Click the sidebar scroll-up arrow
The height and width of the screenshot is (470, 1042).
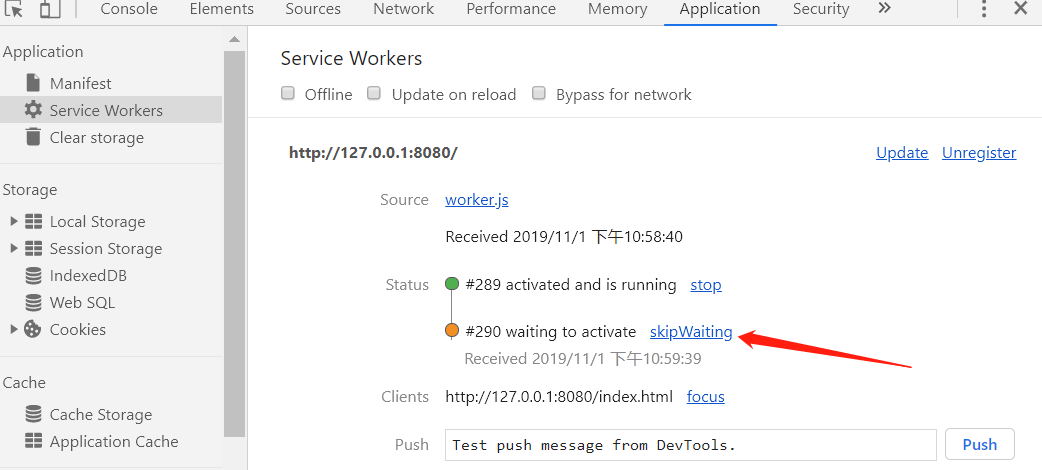[x=234, y=40]
